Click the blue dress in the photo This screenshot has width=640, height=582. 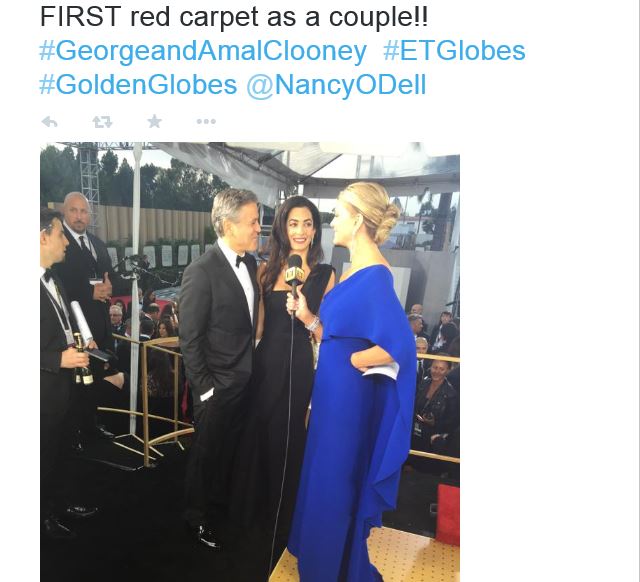(354, 416)
